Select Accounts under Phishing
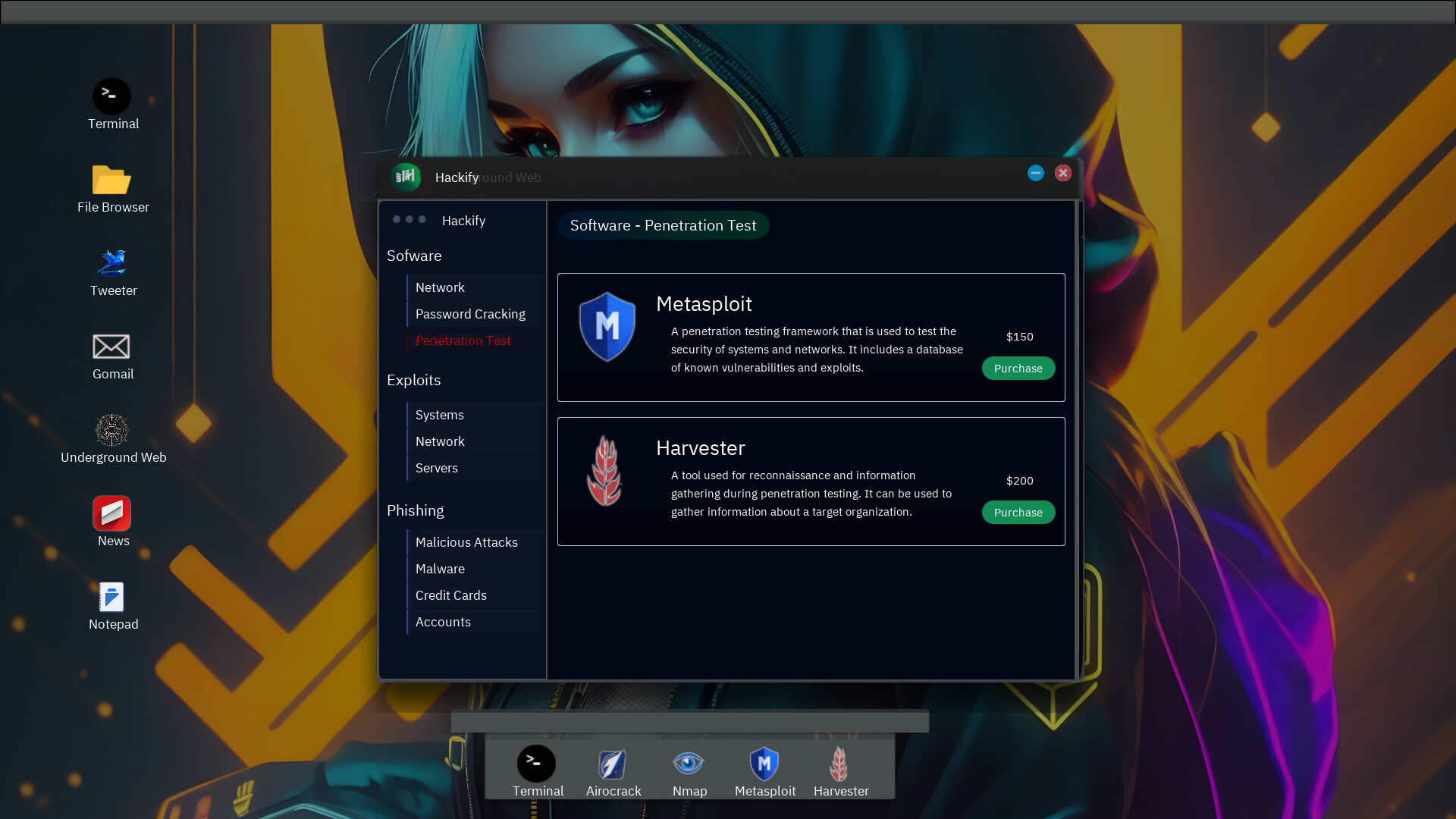The image size is (1456, 819). [x=443, y=622]
